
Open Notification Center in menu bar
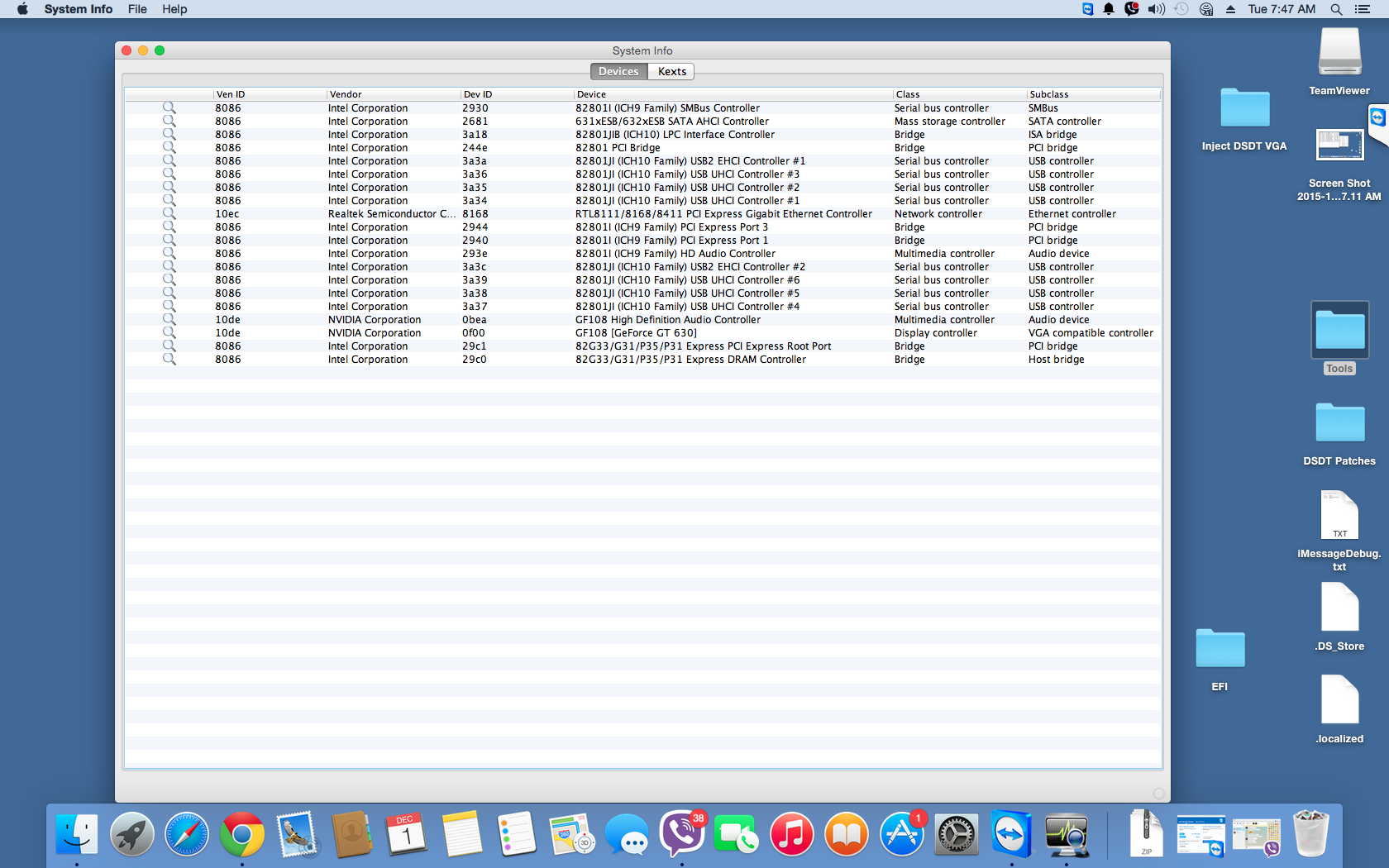pos(1363,9)
